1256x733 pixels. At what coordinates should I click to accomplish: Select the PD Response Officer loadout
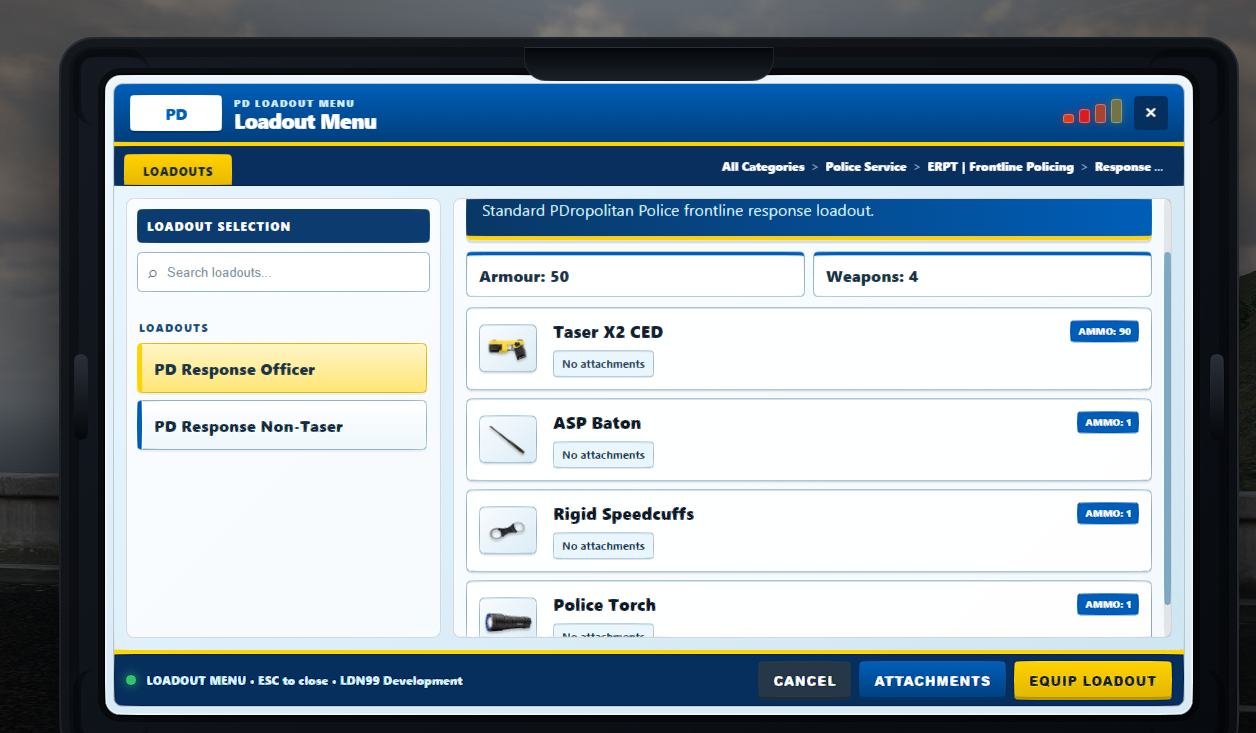point(282,369)
